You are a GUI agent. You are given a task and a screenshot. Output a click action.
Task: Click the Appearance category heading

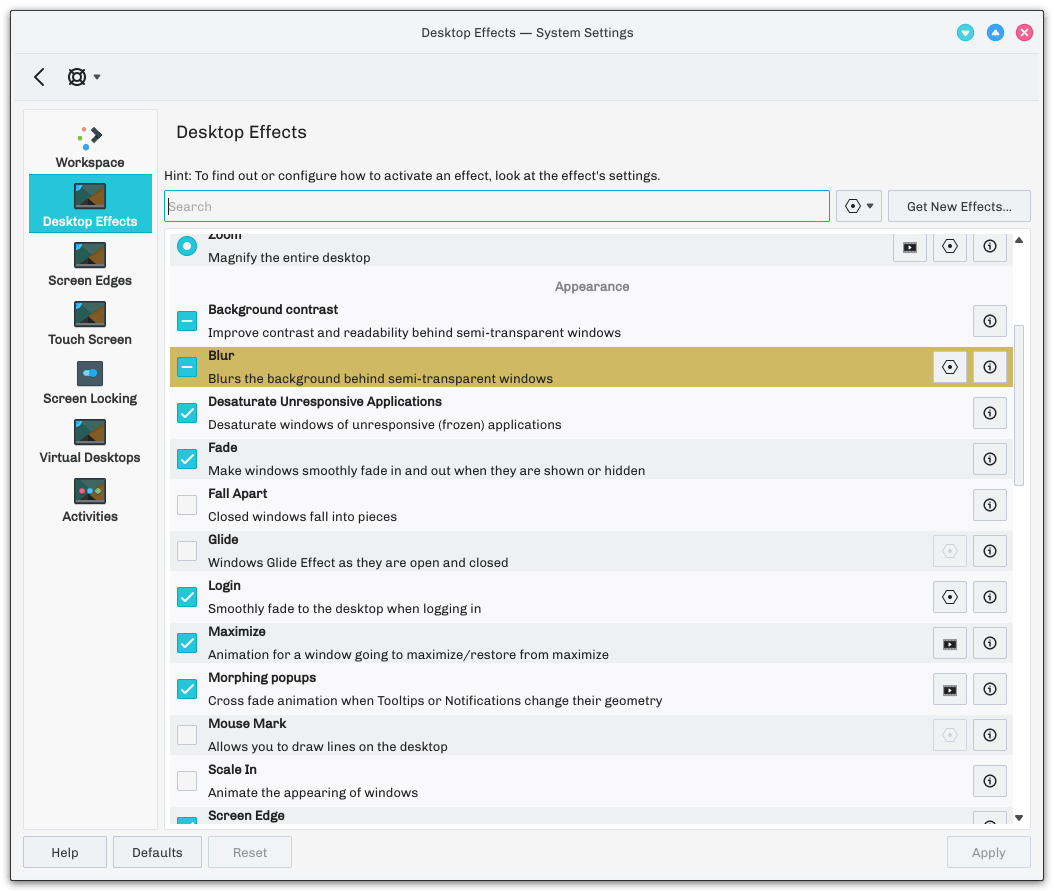point(592,286)
